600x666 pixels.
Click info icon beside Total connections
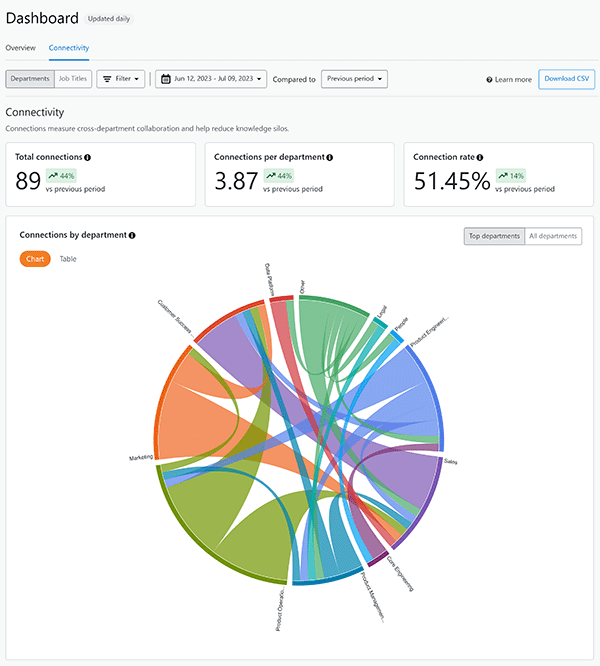(88, 158)
